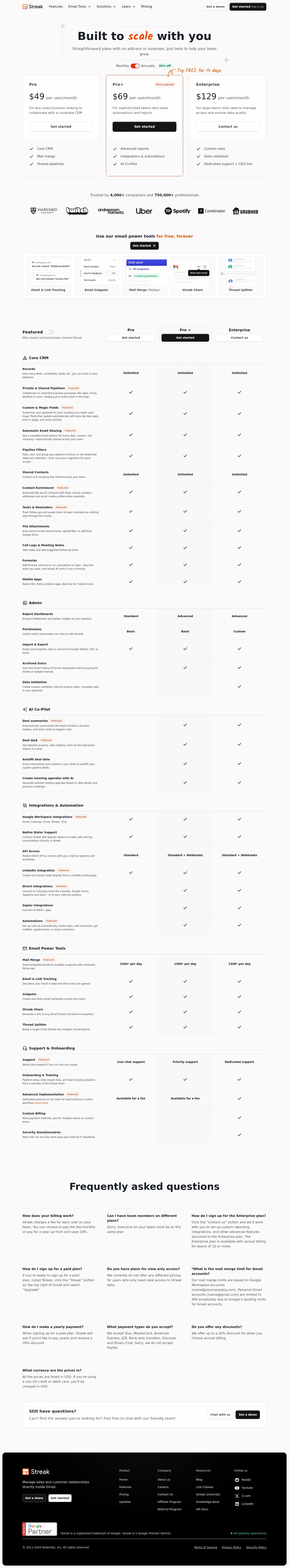Open the YouTube icon in the footer
This screenshot has height=1568, width=289.
[x=237, y=1488]
